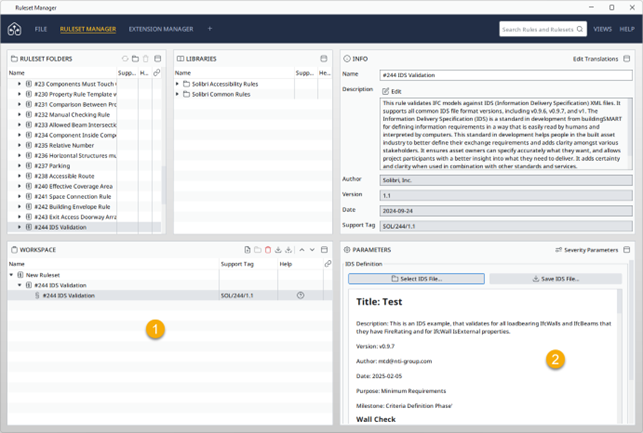Click the Save IDS File button
Viewport: 643px width, 433px height.
coord(556,279)
